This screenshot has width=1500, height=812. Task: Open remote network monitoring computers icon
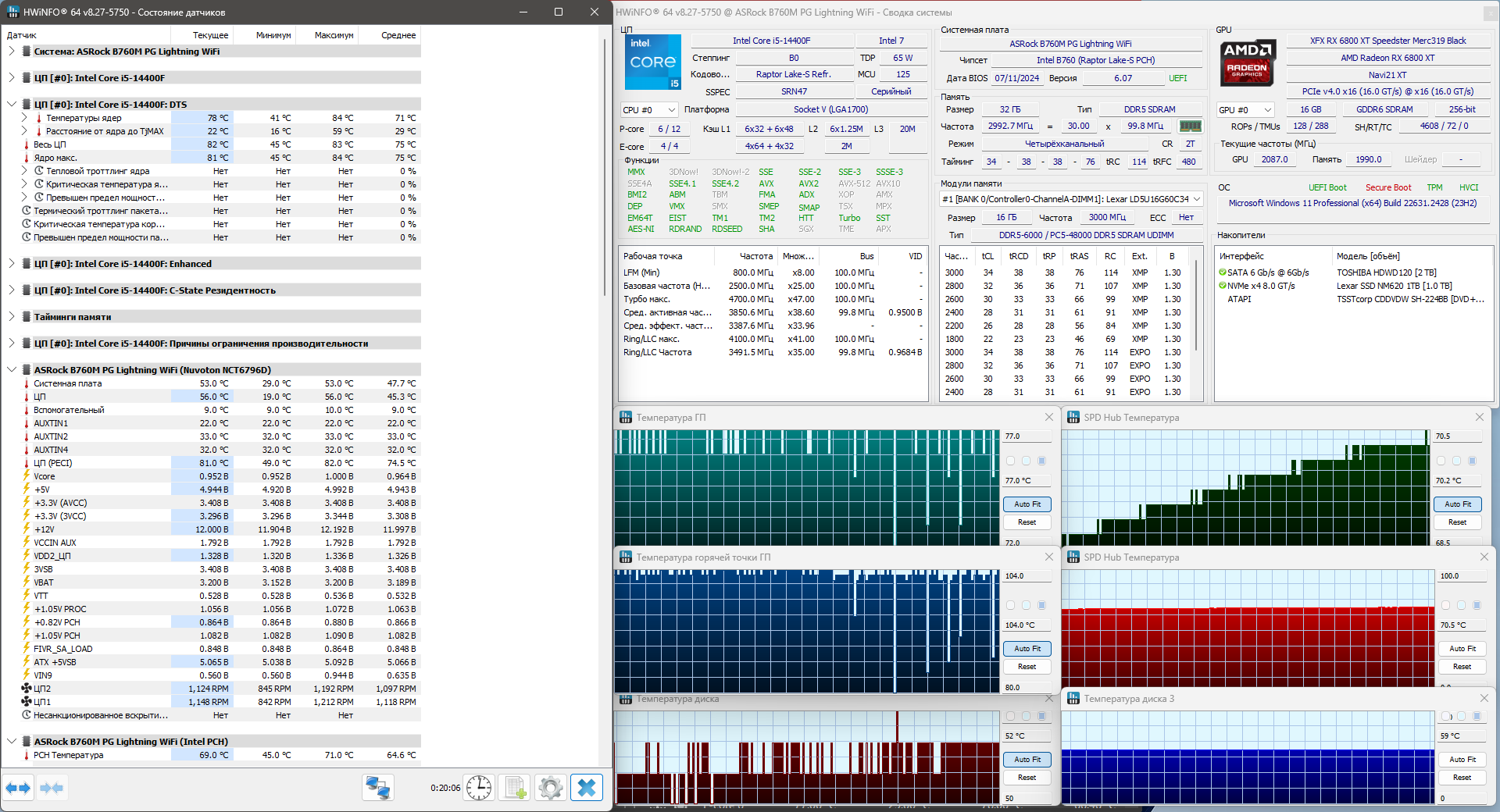coord(378,788)
